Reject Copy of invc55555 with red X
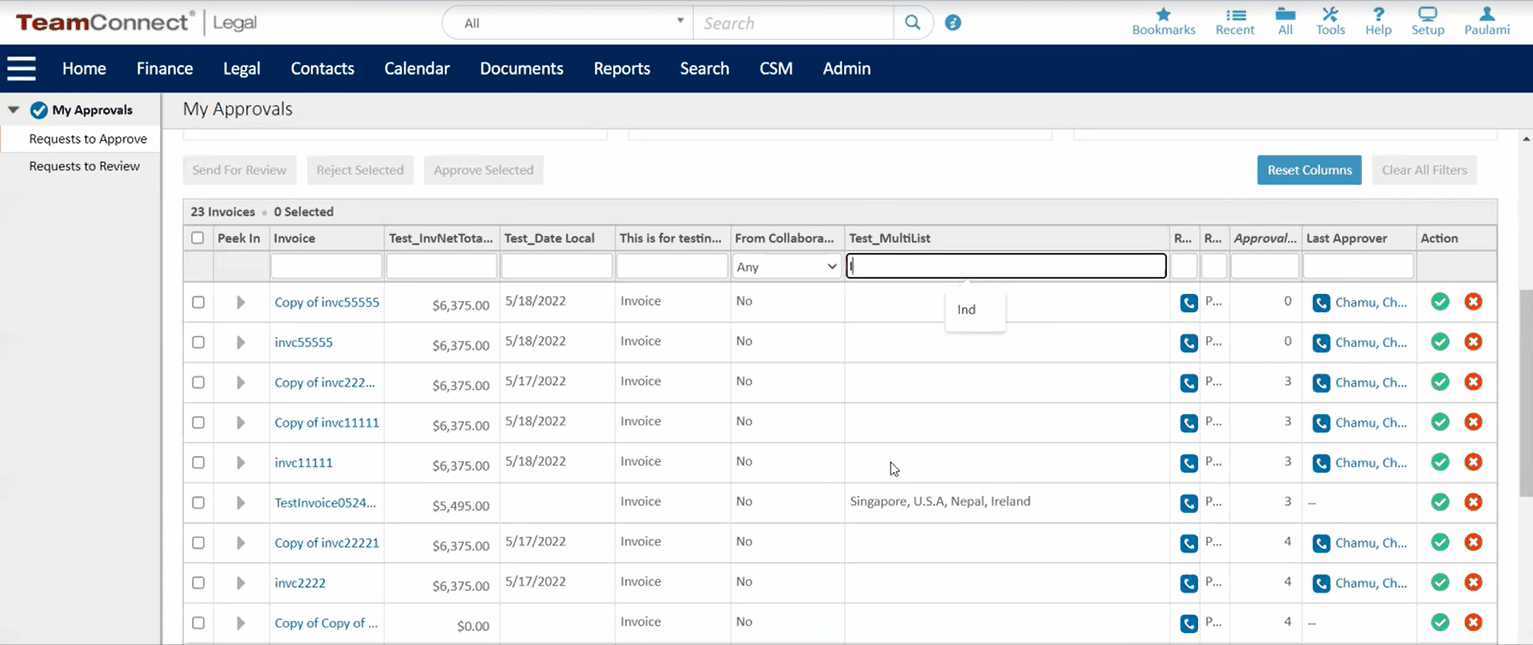Image resolution: width=1533 pixels, height=645 pixels. (x=1473, y=302)
